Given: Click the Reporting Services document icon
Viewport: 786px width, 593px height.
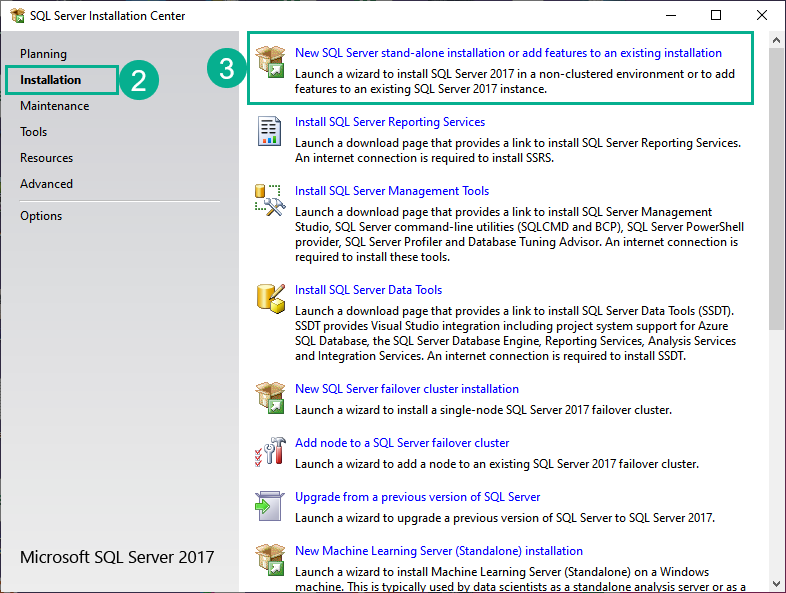Looking at the screenshot, I should tap(269, 131).
